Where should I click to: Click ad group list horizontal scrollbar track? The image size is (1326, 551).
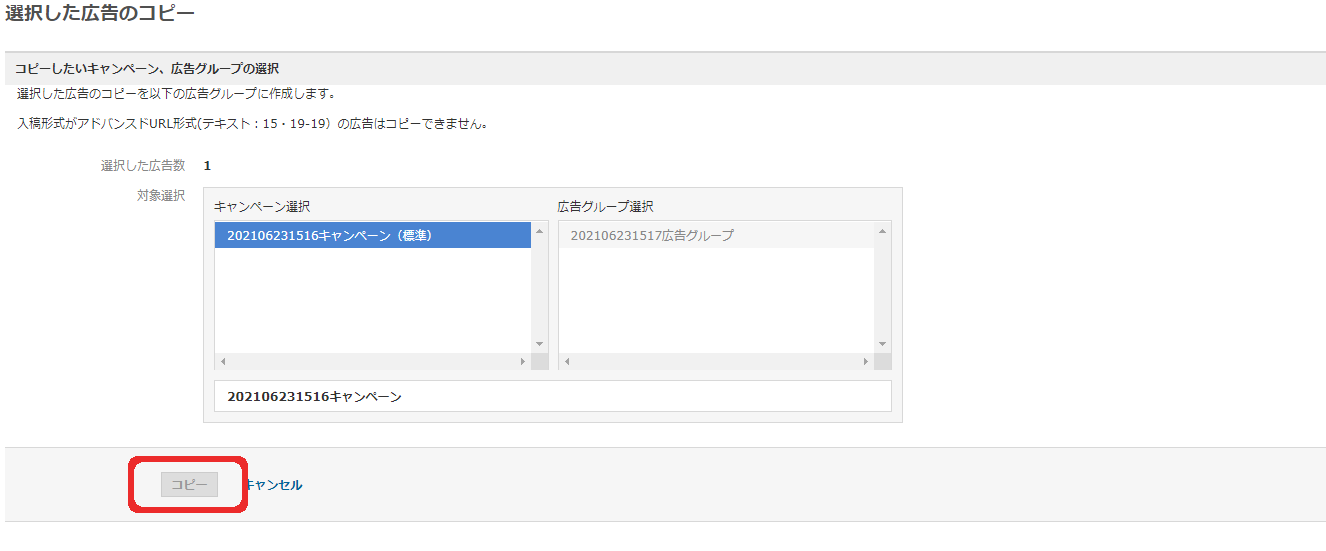coord(714,361)
